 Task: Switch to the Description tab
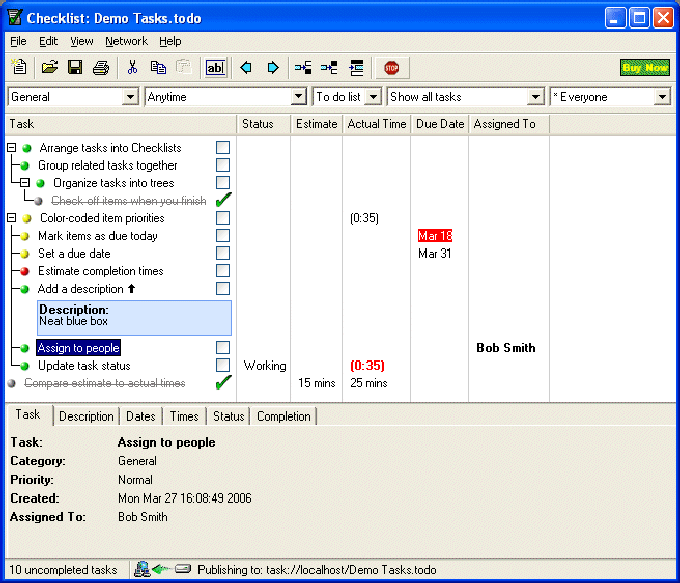[x=86, y=416]
